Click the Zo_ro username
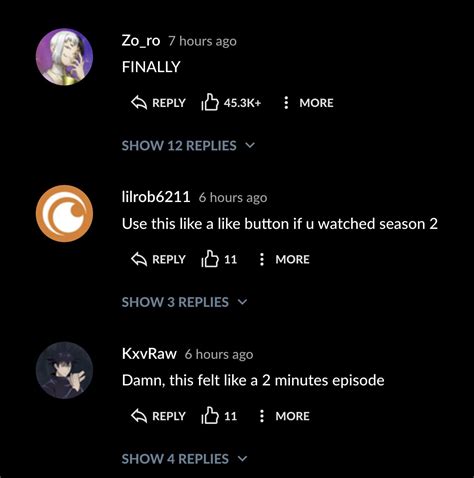 tap(141, 41)
